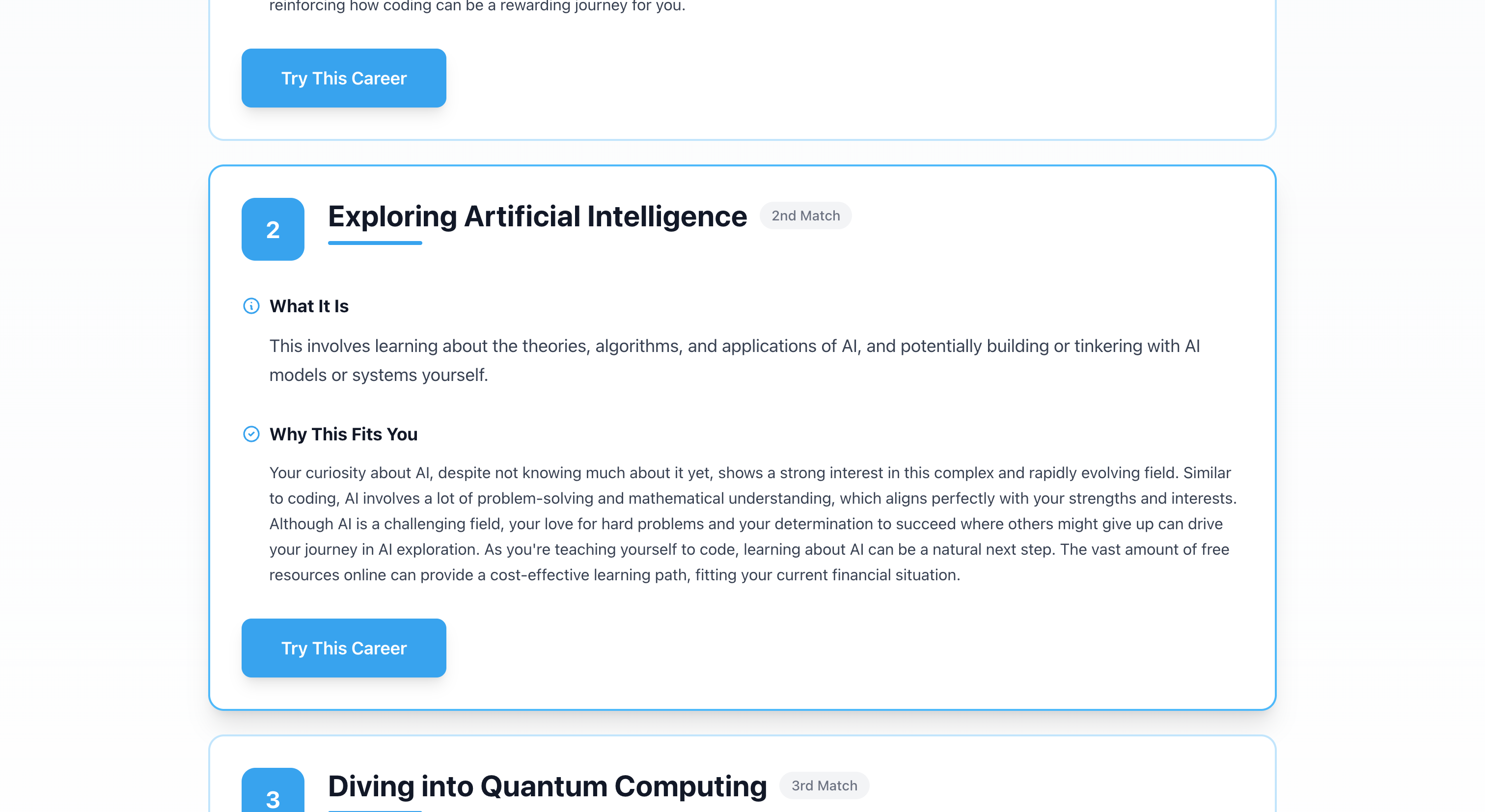Viewport: 1485px width, 812px height.
Task: Click the What It Is section heading
Action: (x=309, y=306)
